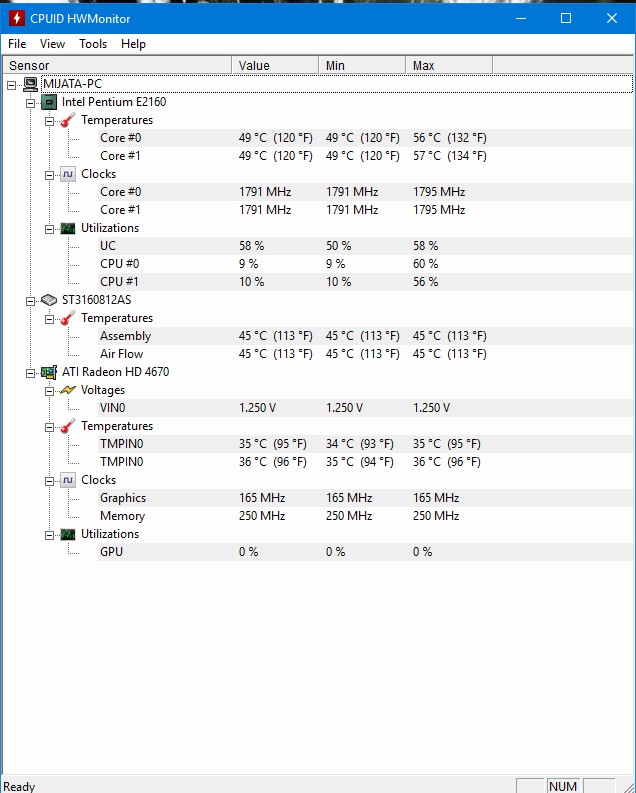Image resolution: width=636 pixels, height=793 pixels.
Task: Click the Max column header
Action: click(x=424, y=66)
